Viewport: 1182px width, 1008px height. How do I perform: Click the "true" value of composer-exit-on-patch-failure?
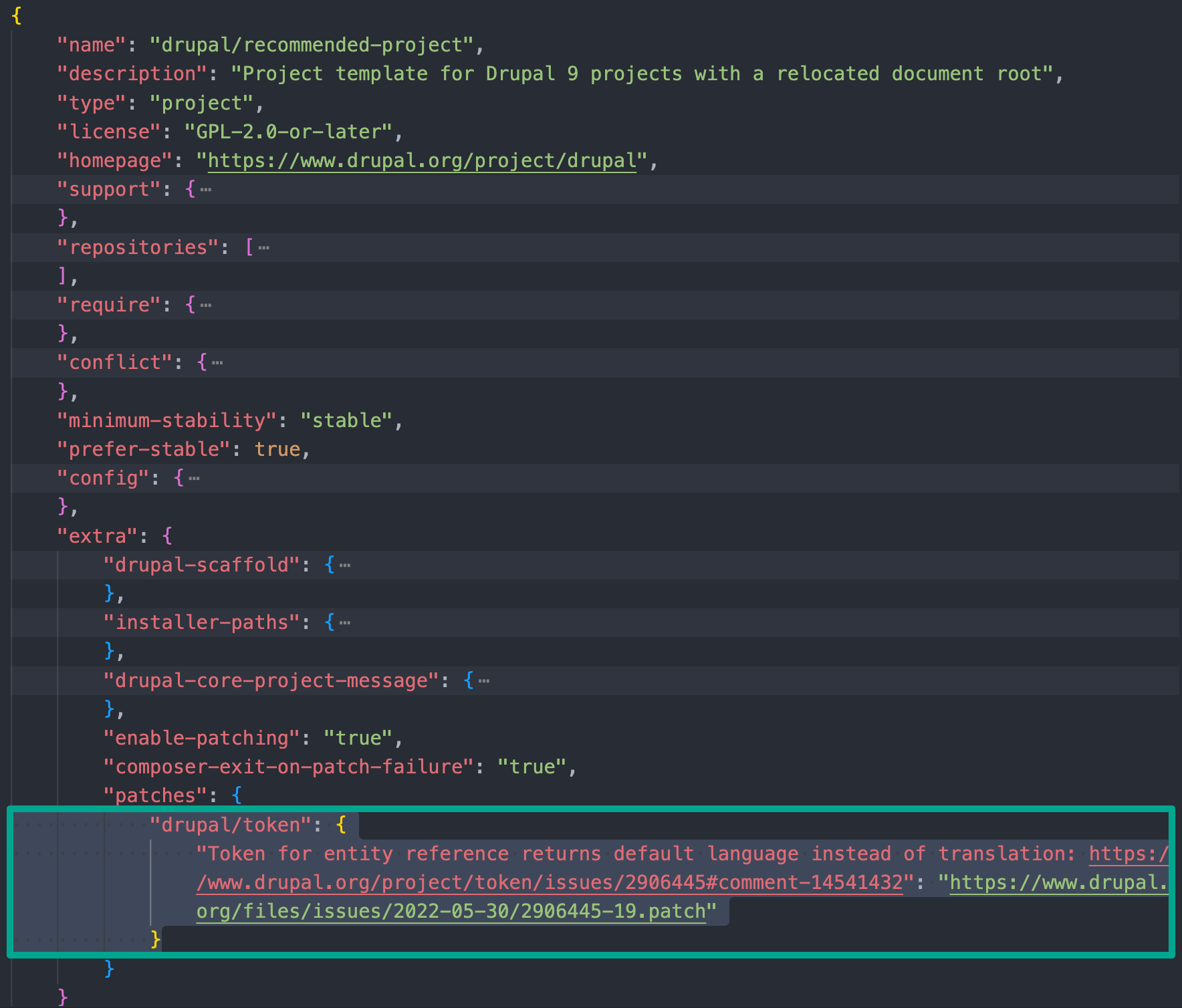[x=532, y=767]
